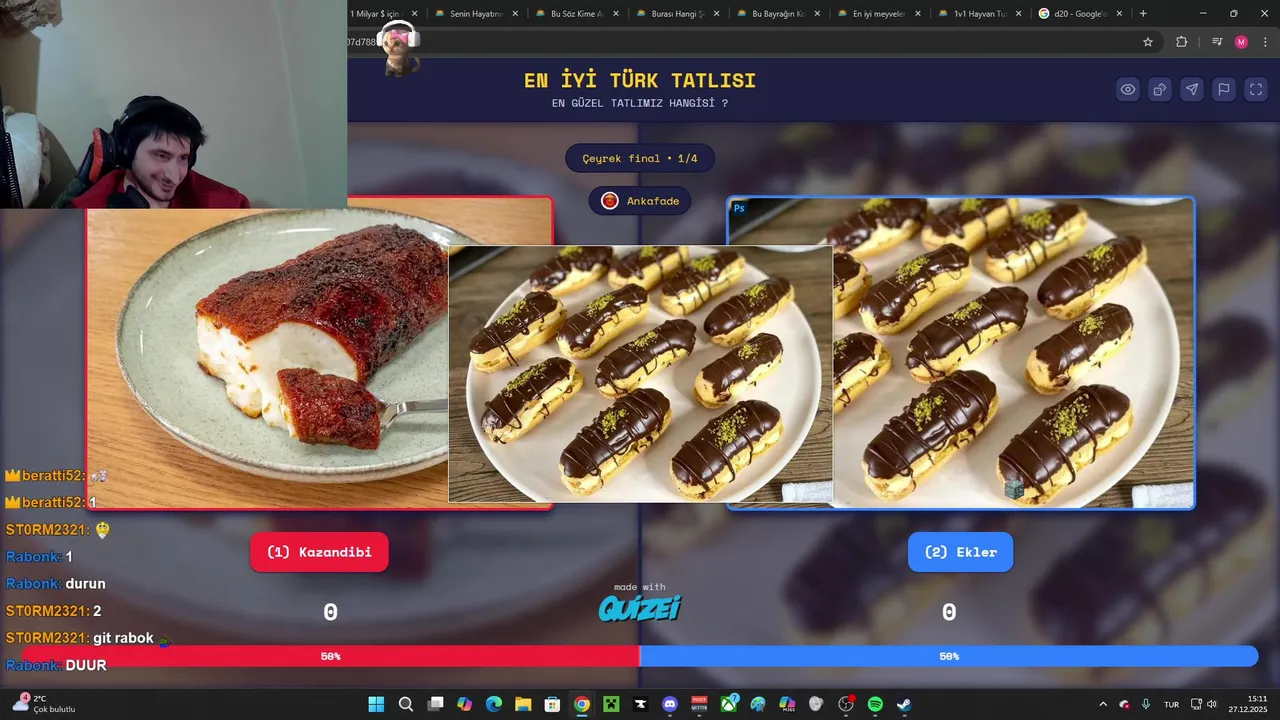Open Task View on the taskbar
Screen dimensions: 1280x720
coord(435,704)
